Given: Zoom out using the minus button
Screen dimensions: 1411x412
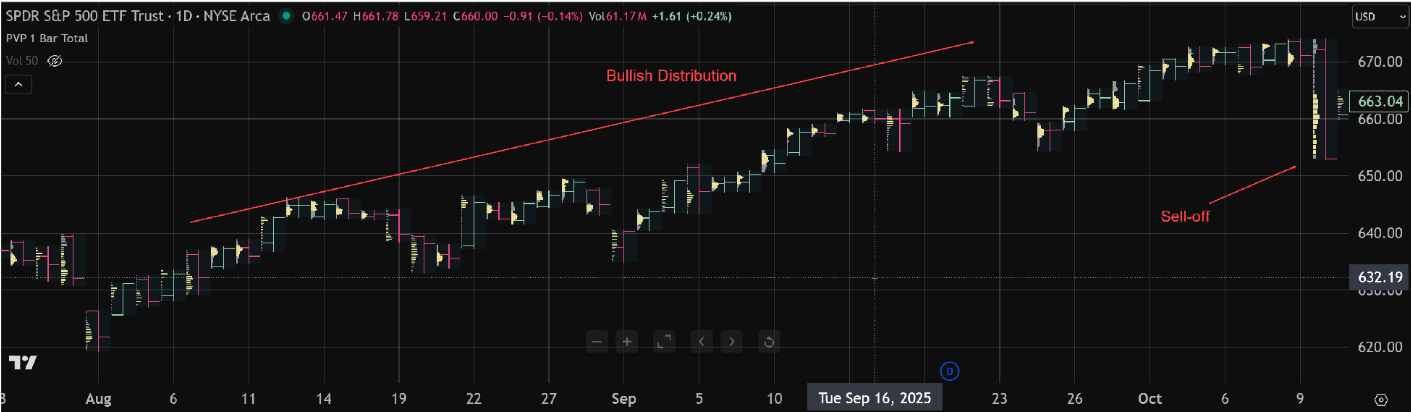Looking at the screenshot, I should pyautogui.click(x=597, y=342).
